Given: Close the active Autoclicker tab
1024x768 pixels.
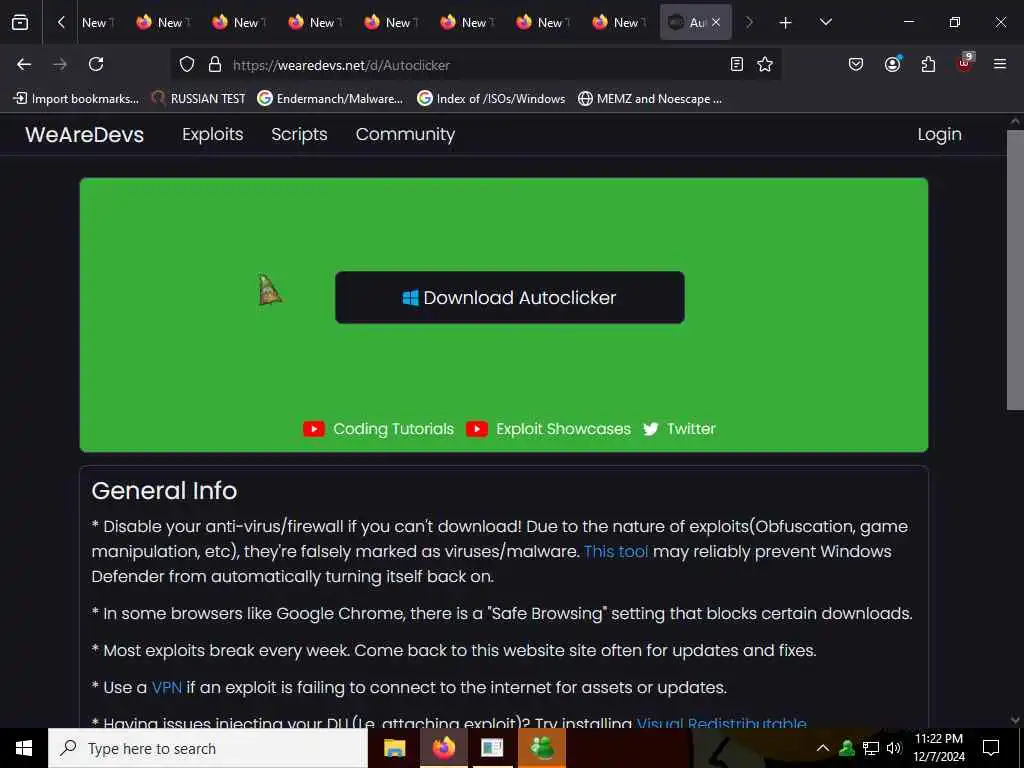Looking at the screenshot, I should [x=716, y=22].
